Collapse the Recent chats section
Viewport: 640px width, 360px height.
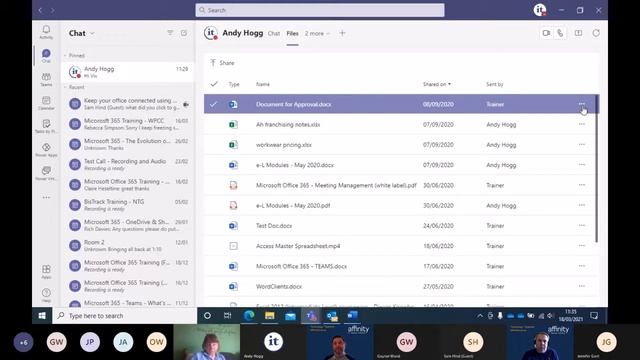coord(75,87)
